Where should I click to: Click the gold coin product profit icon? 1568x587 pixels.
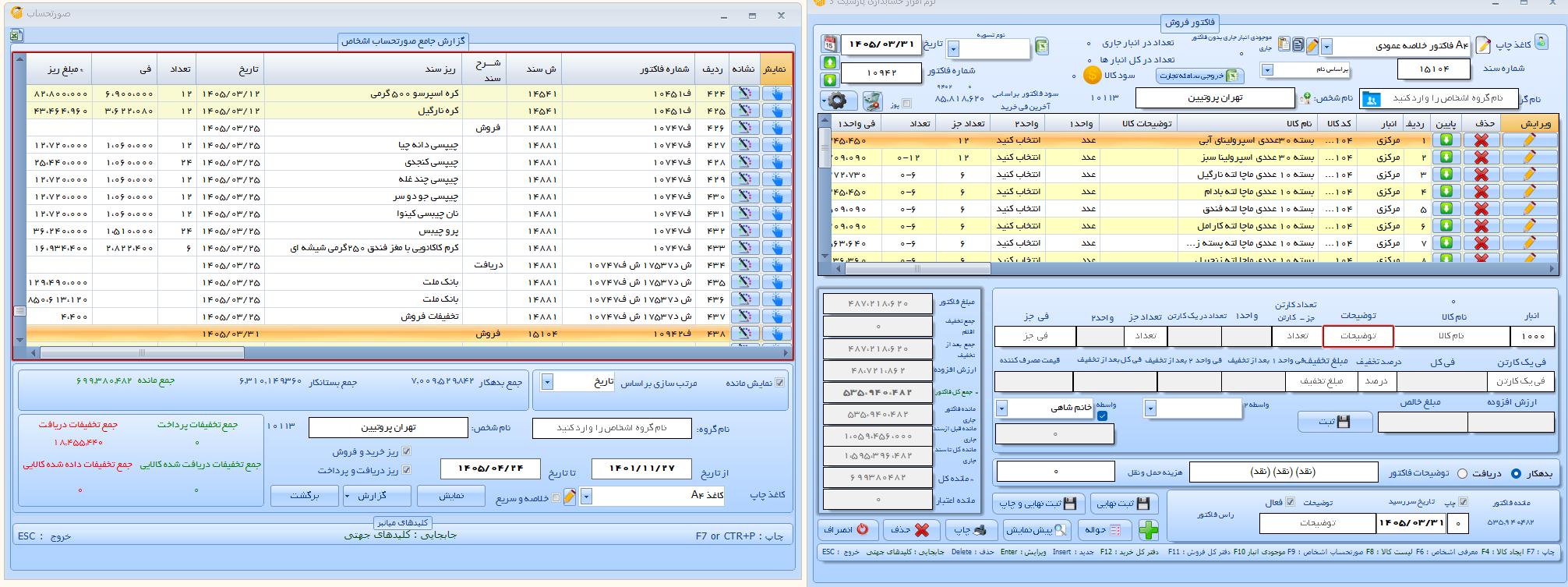click(x=1092, y=75)
